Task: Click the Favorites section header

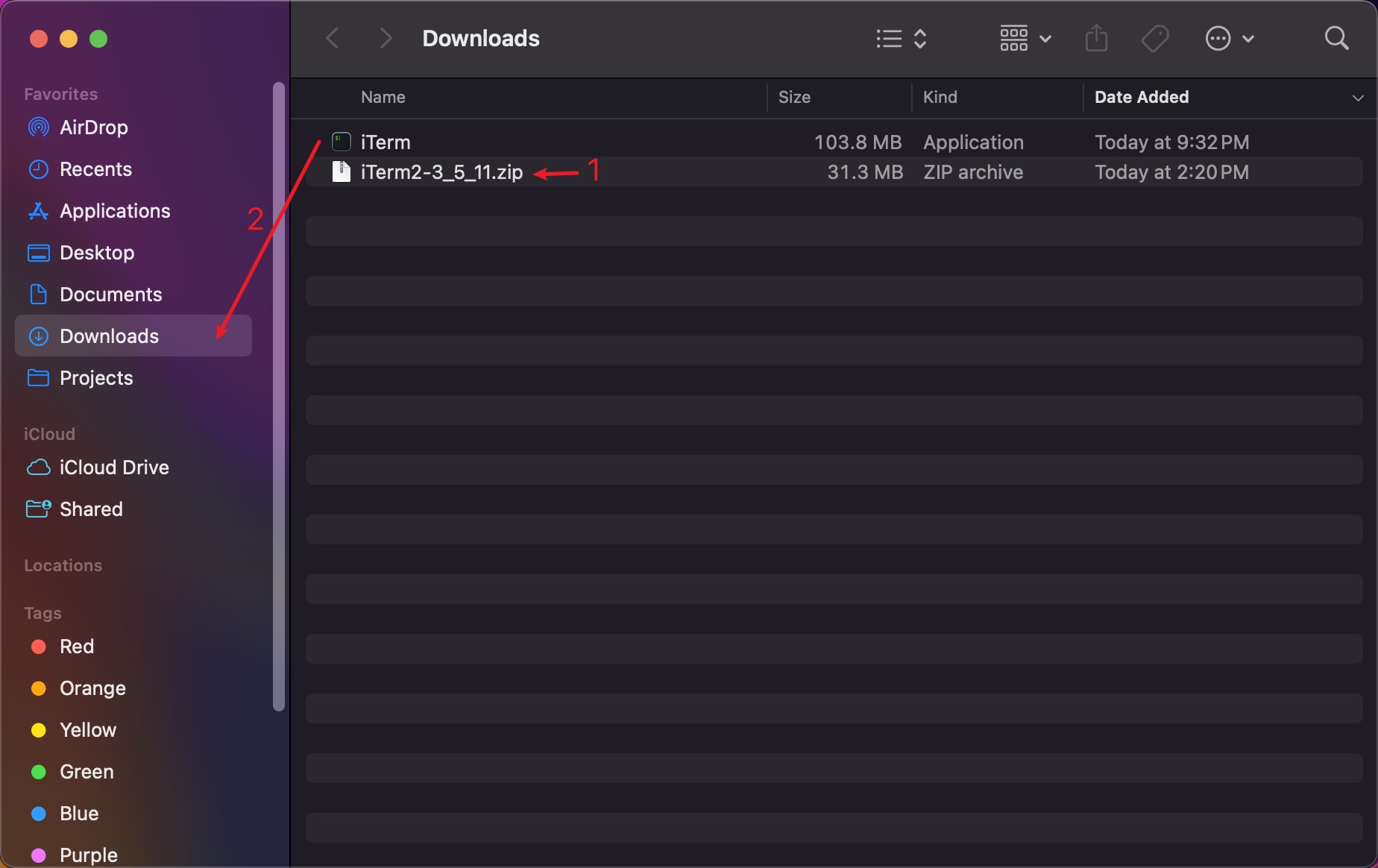Action: [60, 94]
